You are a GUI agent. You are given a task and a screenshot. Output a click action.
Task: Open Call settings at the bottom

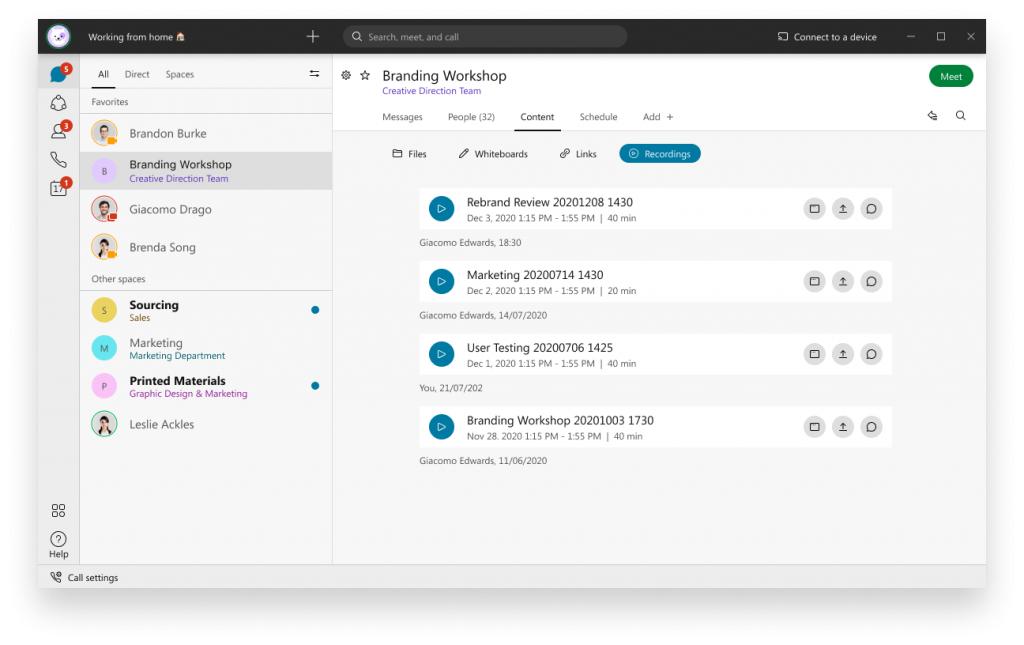[x=84, y=577]
